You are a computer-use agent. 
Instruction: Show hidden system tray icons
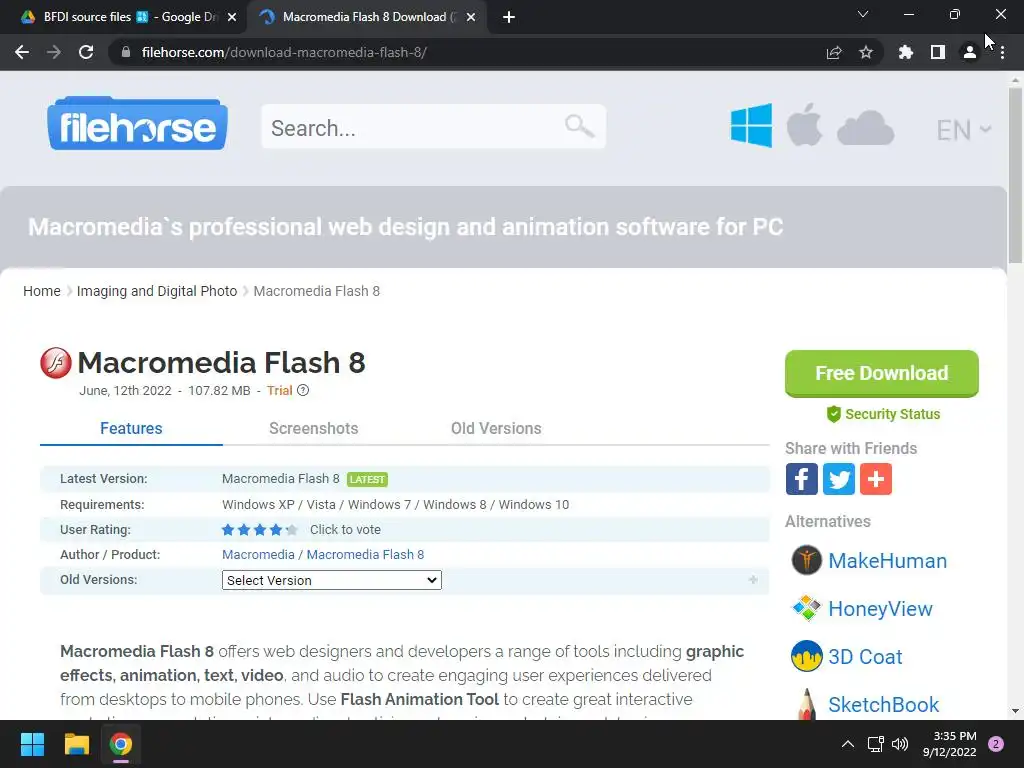pyautogui.click(x=848, y=744)
